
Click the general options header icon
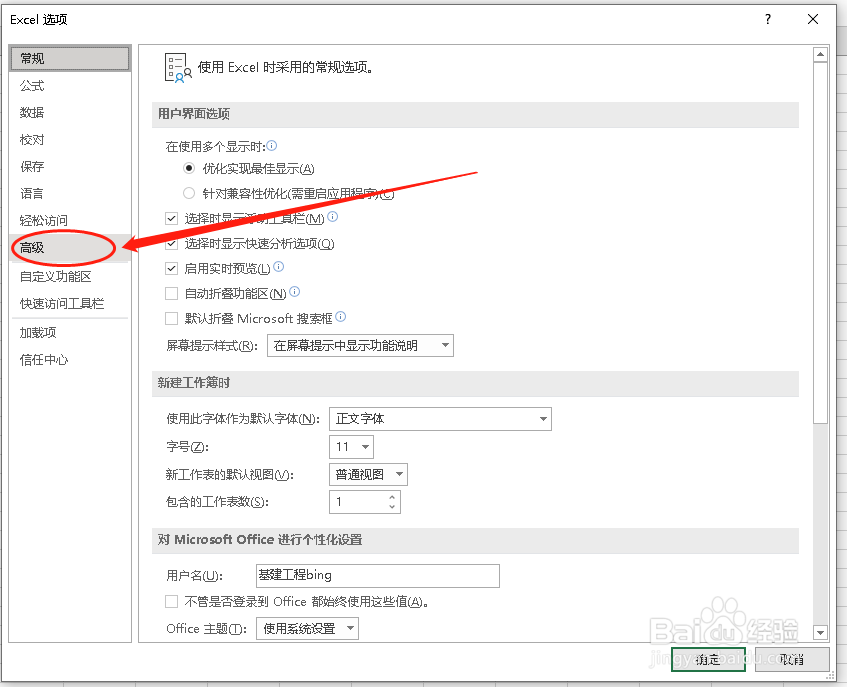tap(178, 68)
